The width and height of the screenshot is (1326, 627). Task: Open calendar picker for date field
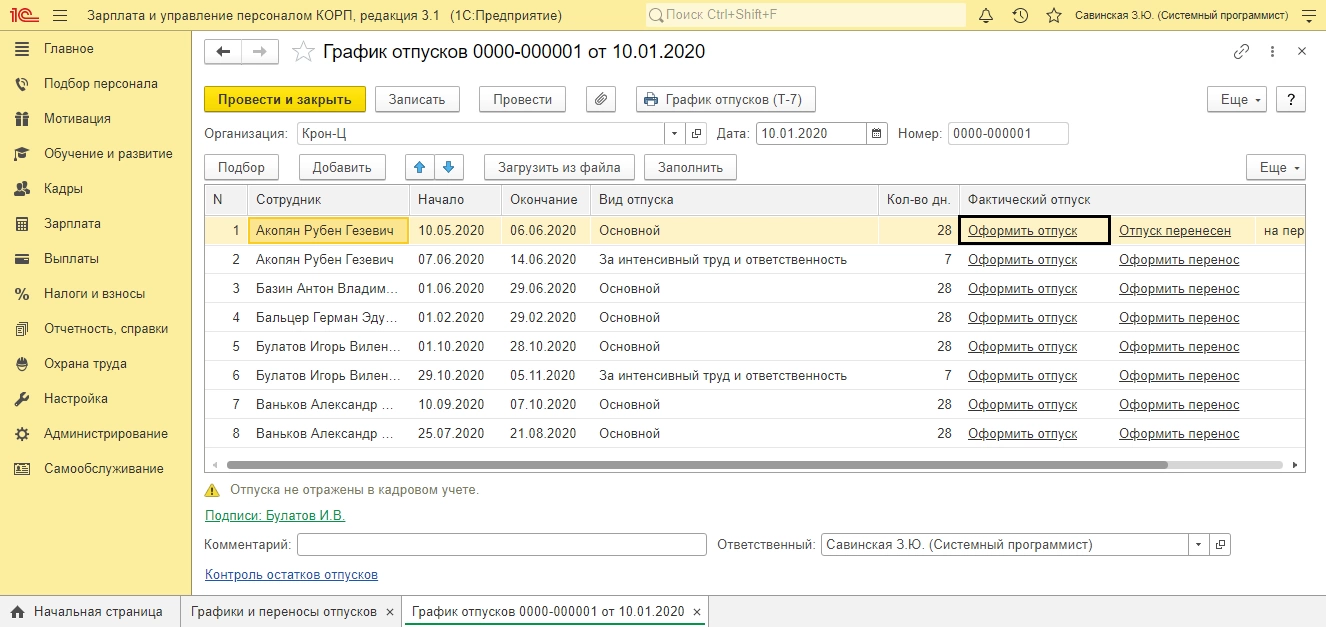click(877, 134)
